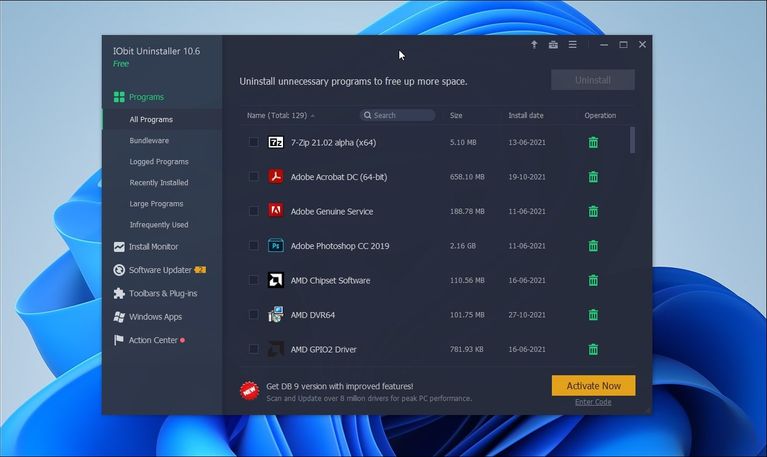Click trash icon for AMD DVR64
This screenshot has width=767, height=457.
(593, 315)
